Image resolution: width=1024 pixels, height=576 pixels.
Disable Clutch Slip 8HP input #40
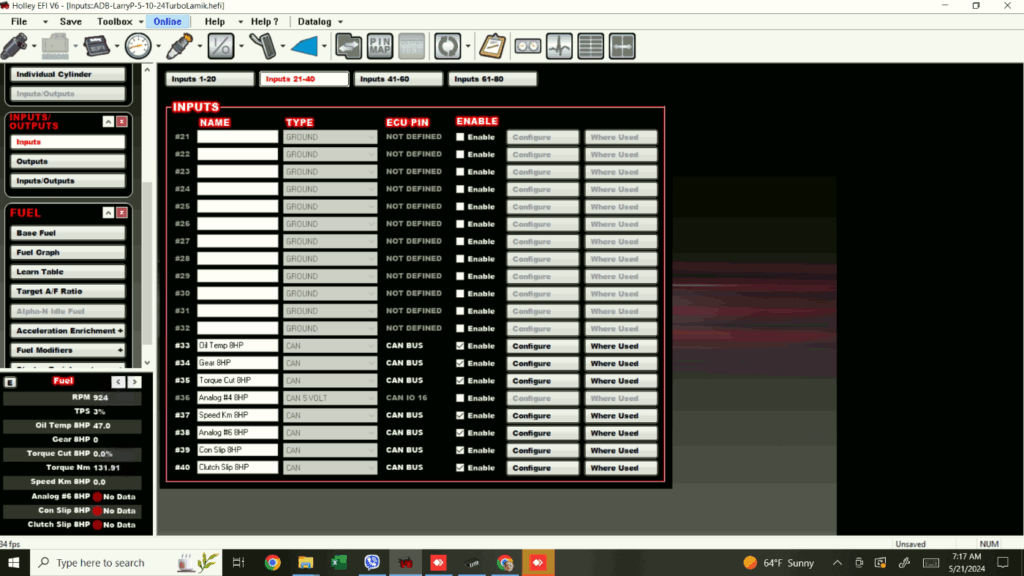pyautogui.click(x=460, y=468)
